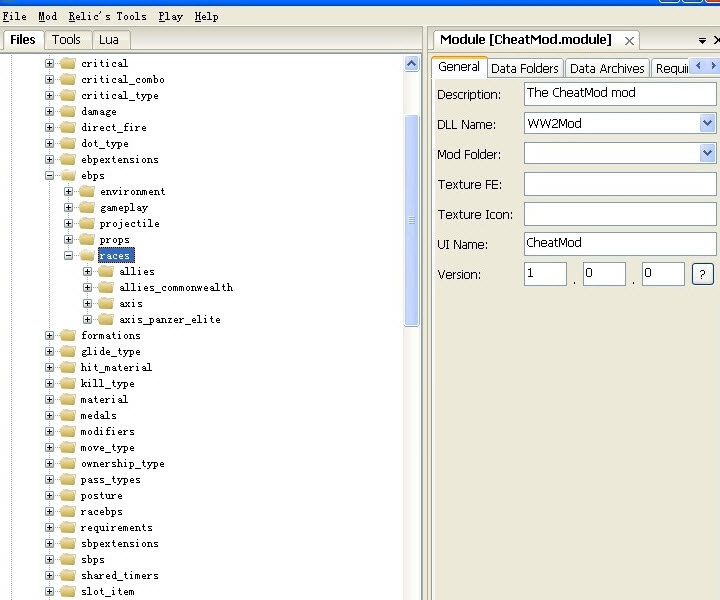Image resolution: width=720 pixels, height=600 pixels.
Task: Click the posture folder icon
Action: 68,495
